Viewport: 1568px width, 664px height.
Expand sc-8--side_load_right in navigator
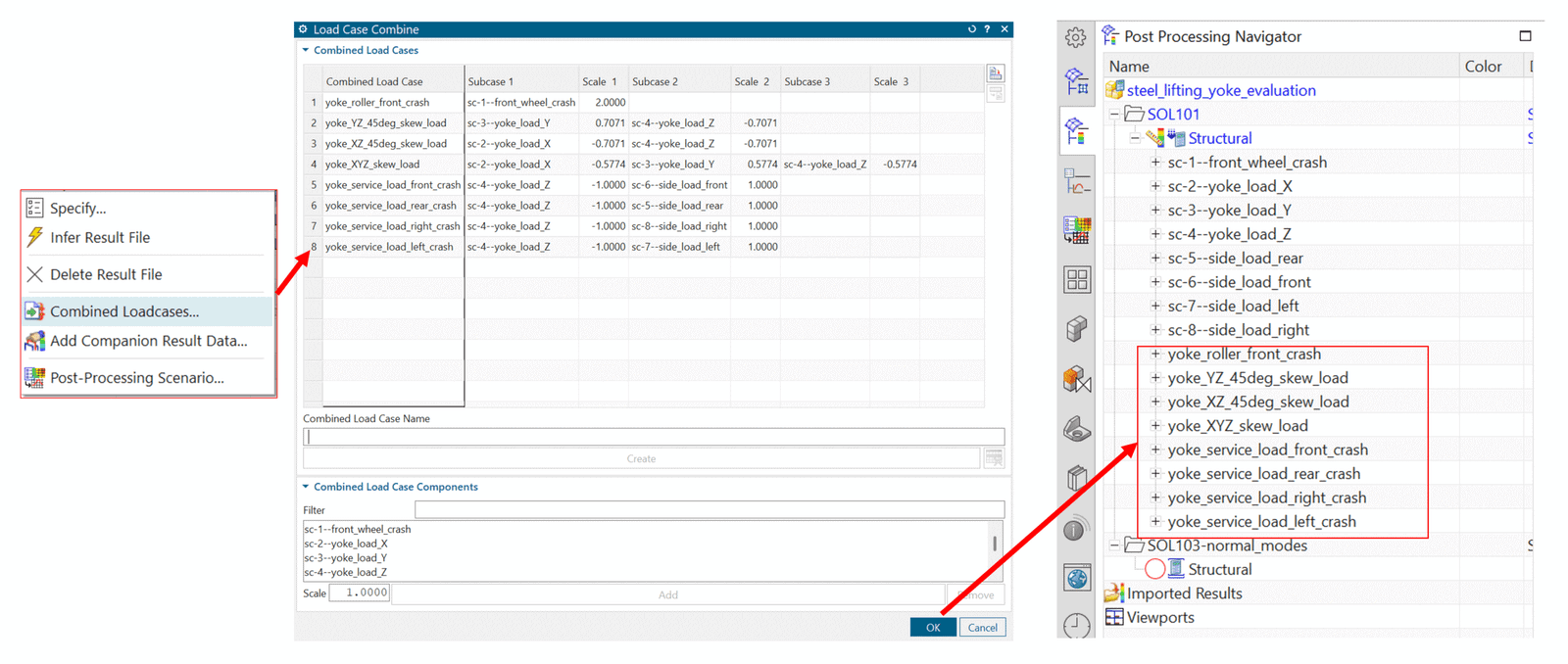(x=1155, y=330)
